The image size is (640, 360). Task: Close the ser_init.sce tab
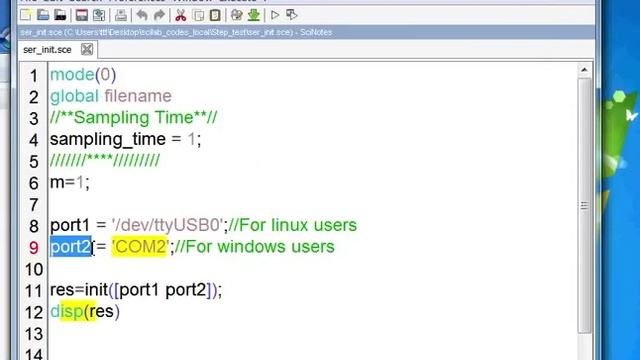coord(87,49)
